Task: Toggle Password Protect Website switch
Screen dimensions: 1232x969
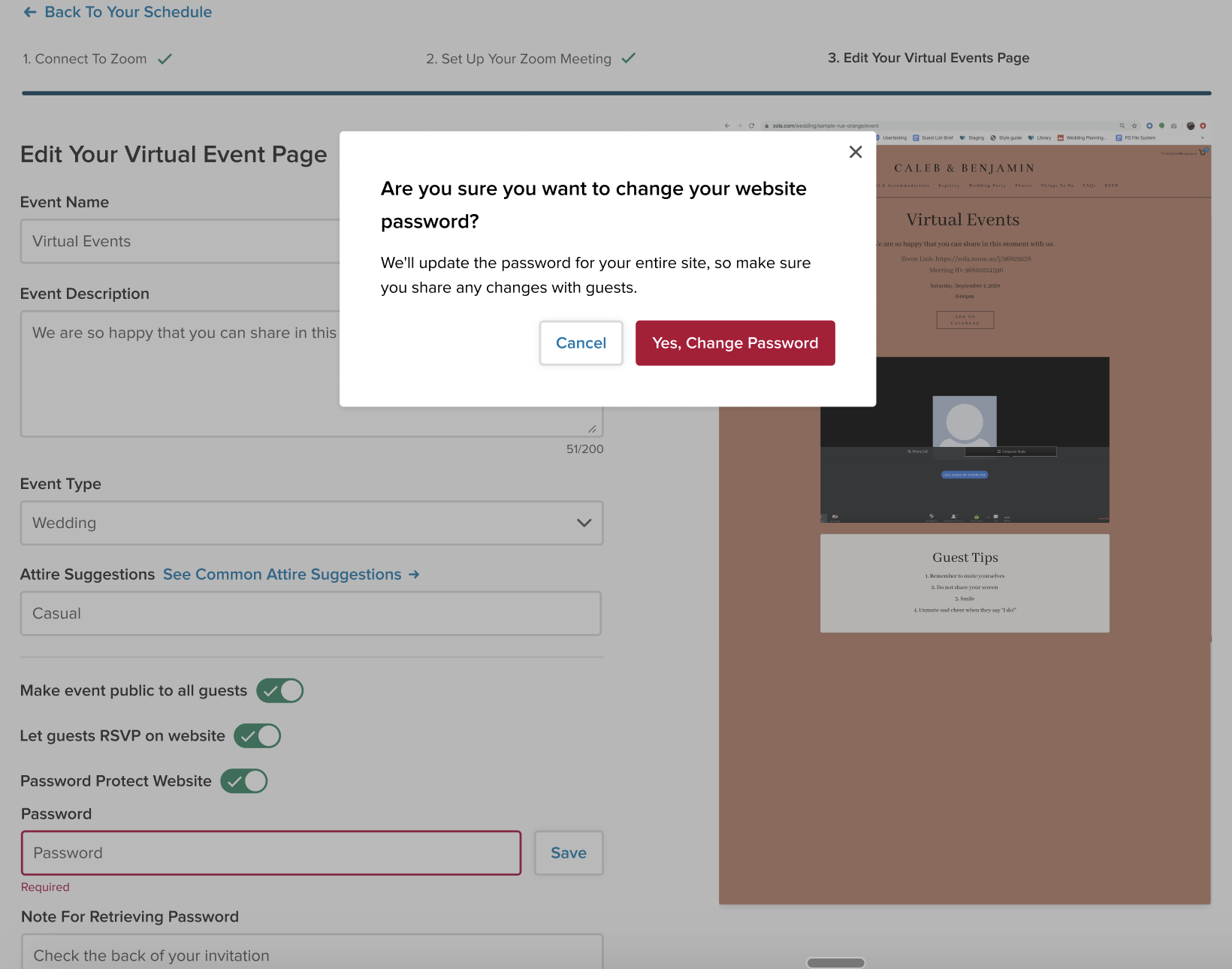Action: tap(243, 781)
